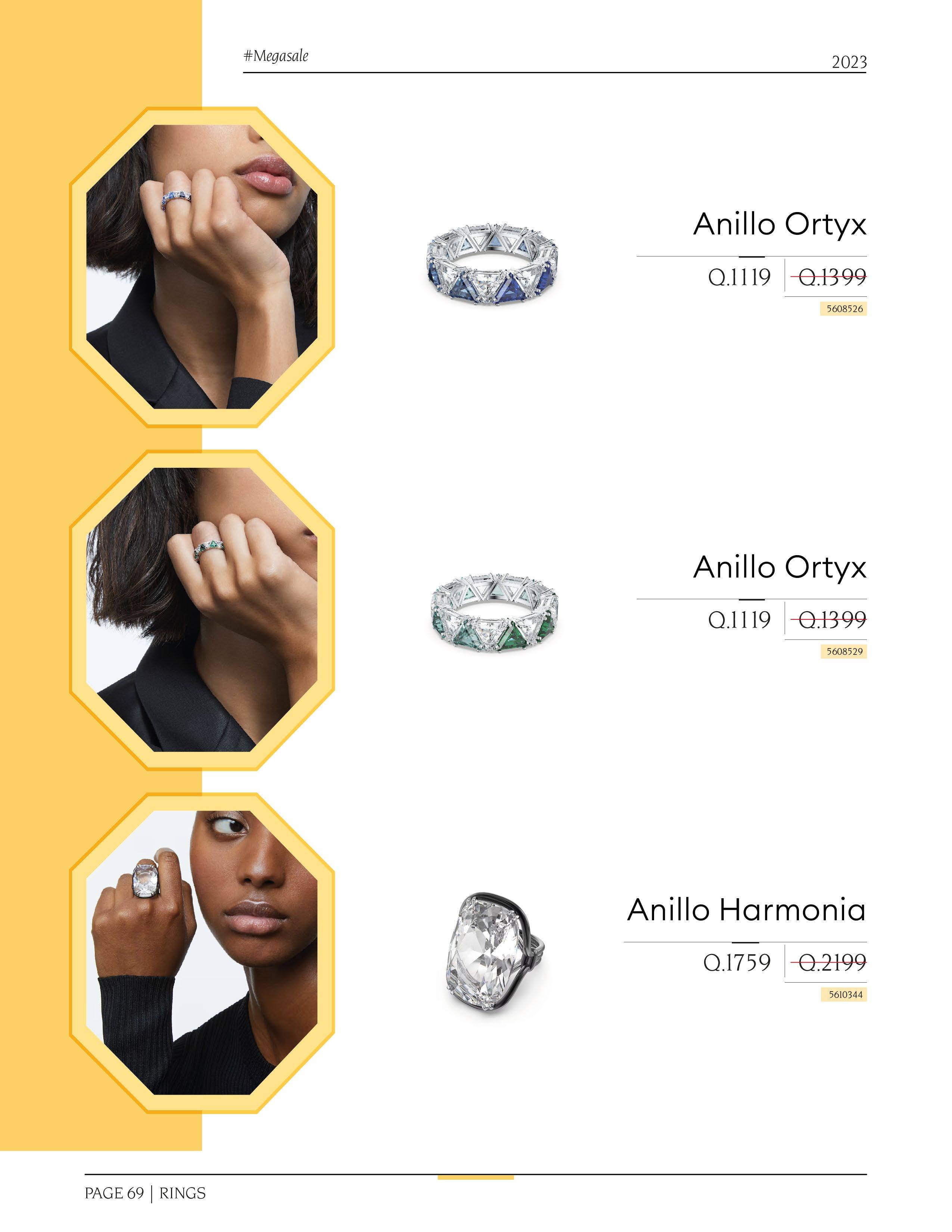952x1232 pixels.
Task: Open the model photo wearing blue ring
Action: pos(202,267)
